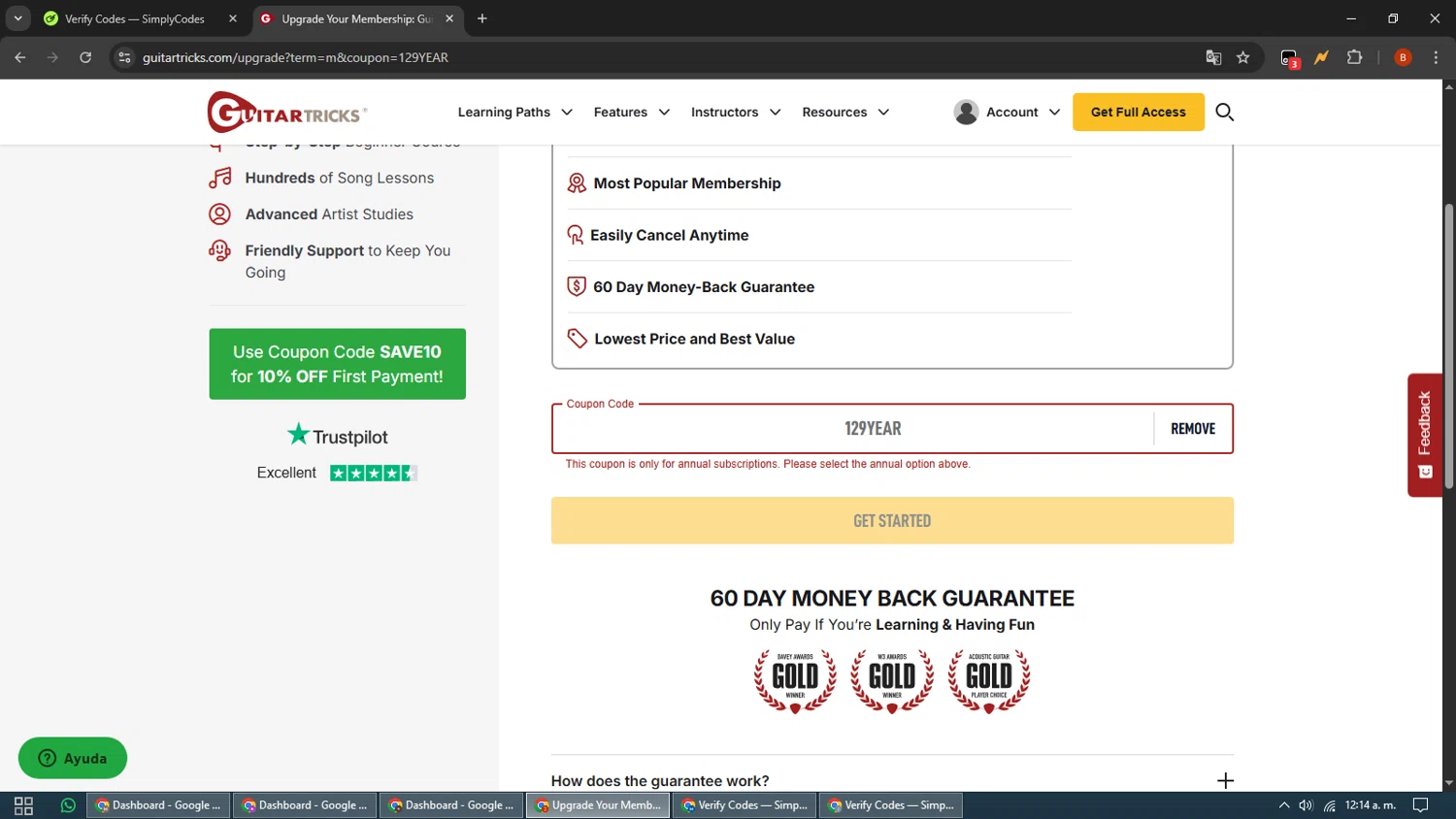
Task: Click the Chrome profile avatar B
Action: 1403,57
